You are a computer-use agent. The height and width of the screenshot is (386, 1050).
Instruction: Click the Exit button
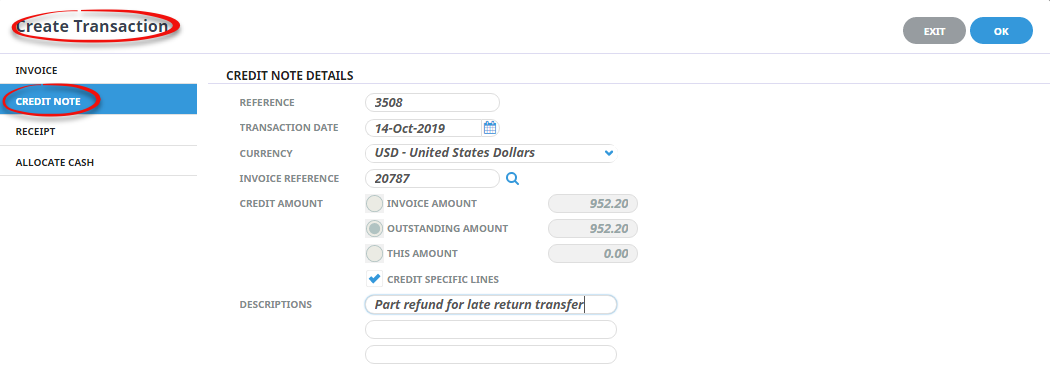pyautogui.click(x=934, y=31)
